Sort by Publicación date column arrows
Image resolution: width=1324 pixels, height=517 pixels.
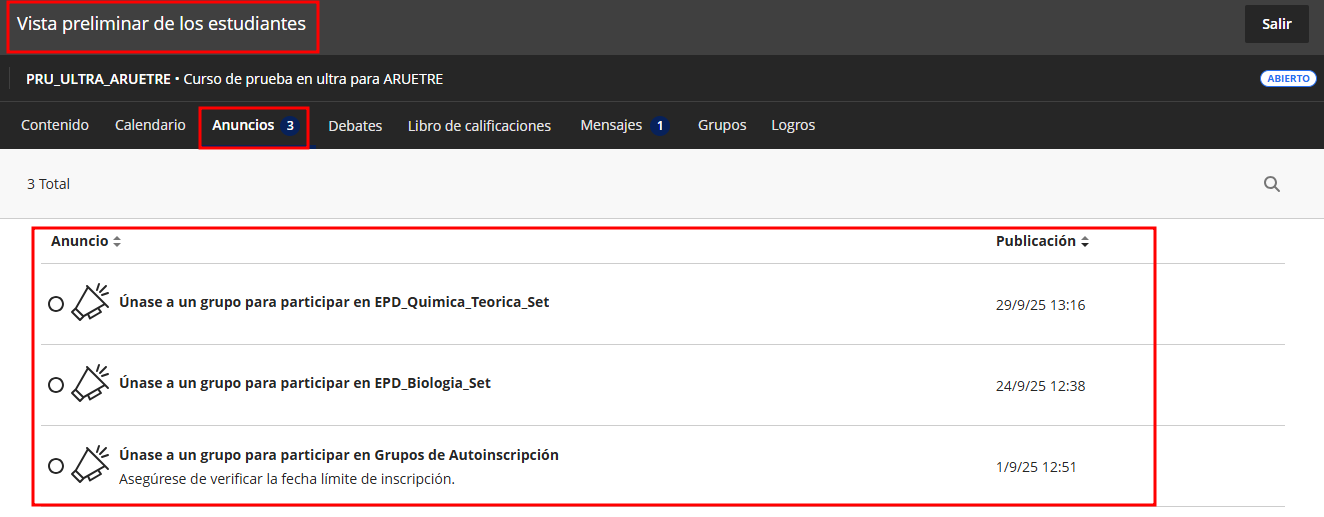pos(1085,242)
